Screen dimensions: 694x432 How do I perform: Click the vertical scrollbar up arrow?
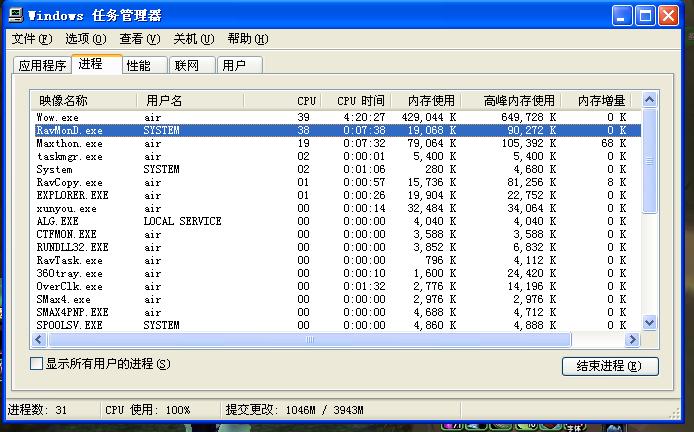pos(649,100)
